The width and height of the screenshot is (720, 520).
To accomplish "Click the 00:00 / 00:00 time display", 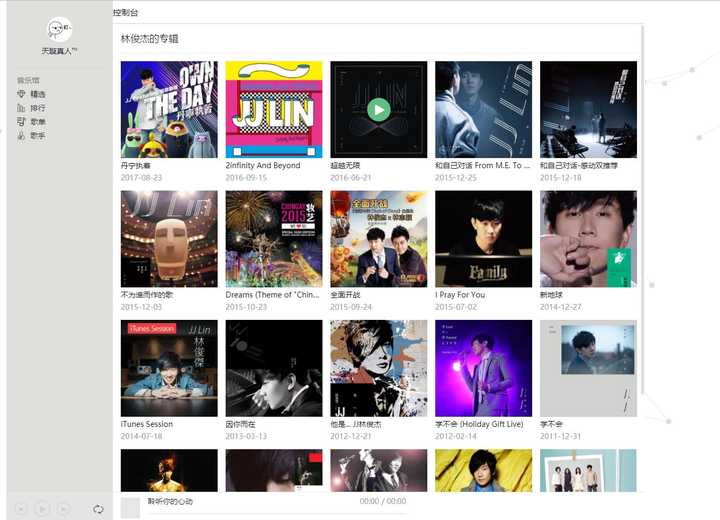I will (383, 501).
